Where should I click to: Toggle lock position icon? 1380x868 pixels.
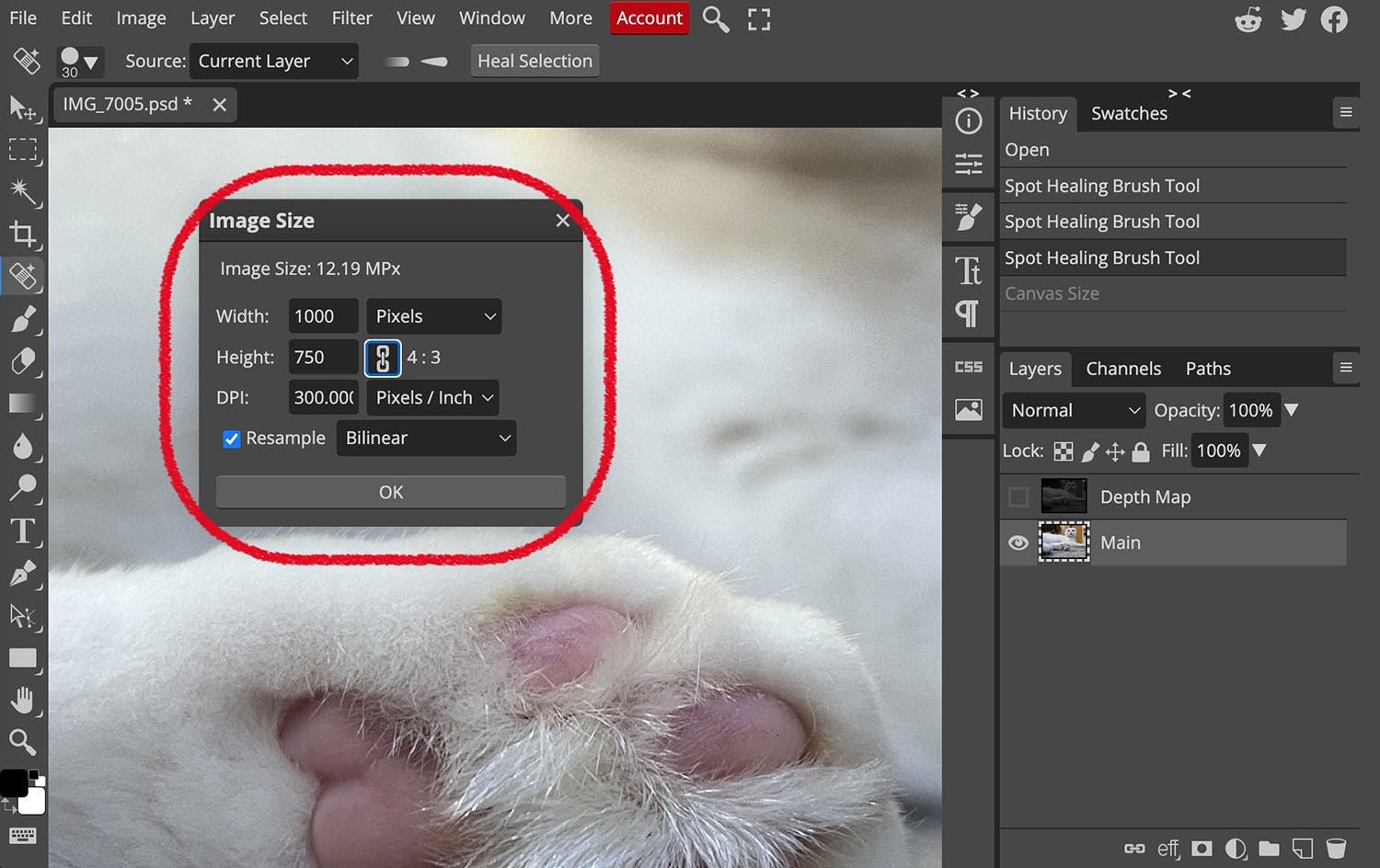(x=1115, y=451)
